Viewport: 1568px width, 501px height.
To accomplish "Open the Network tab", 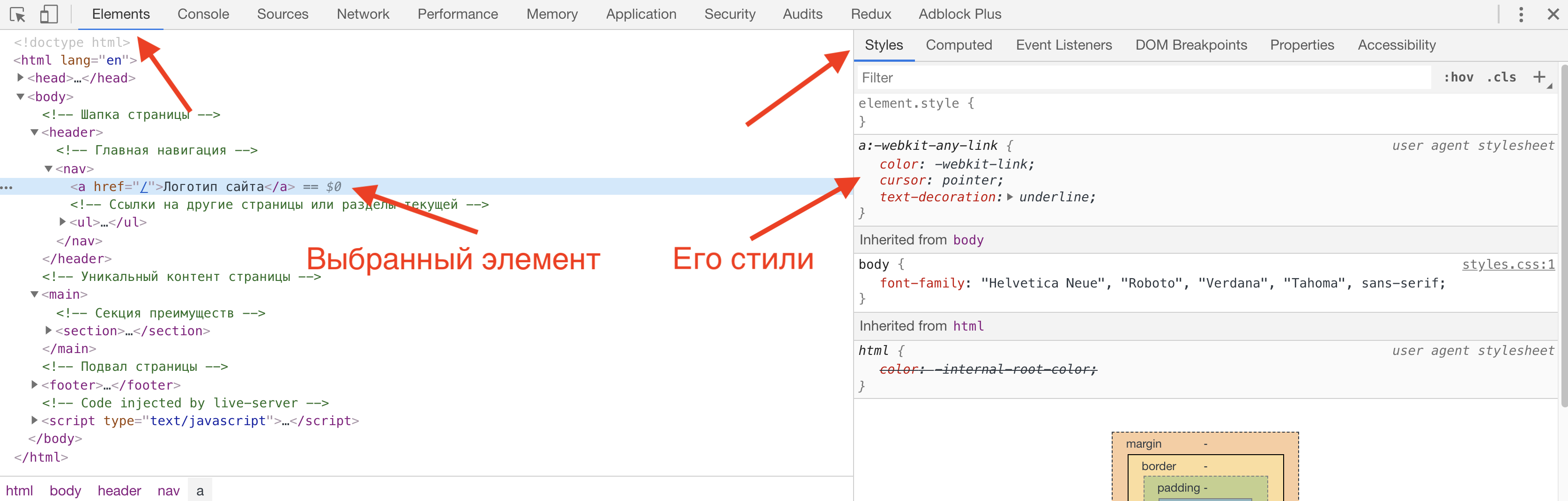I will [363, 14].
